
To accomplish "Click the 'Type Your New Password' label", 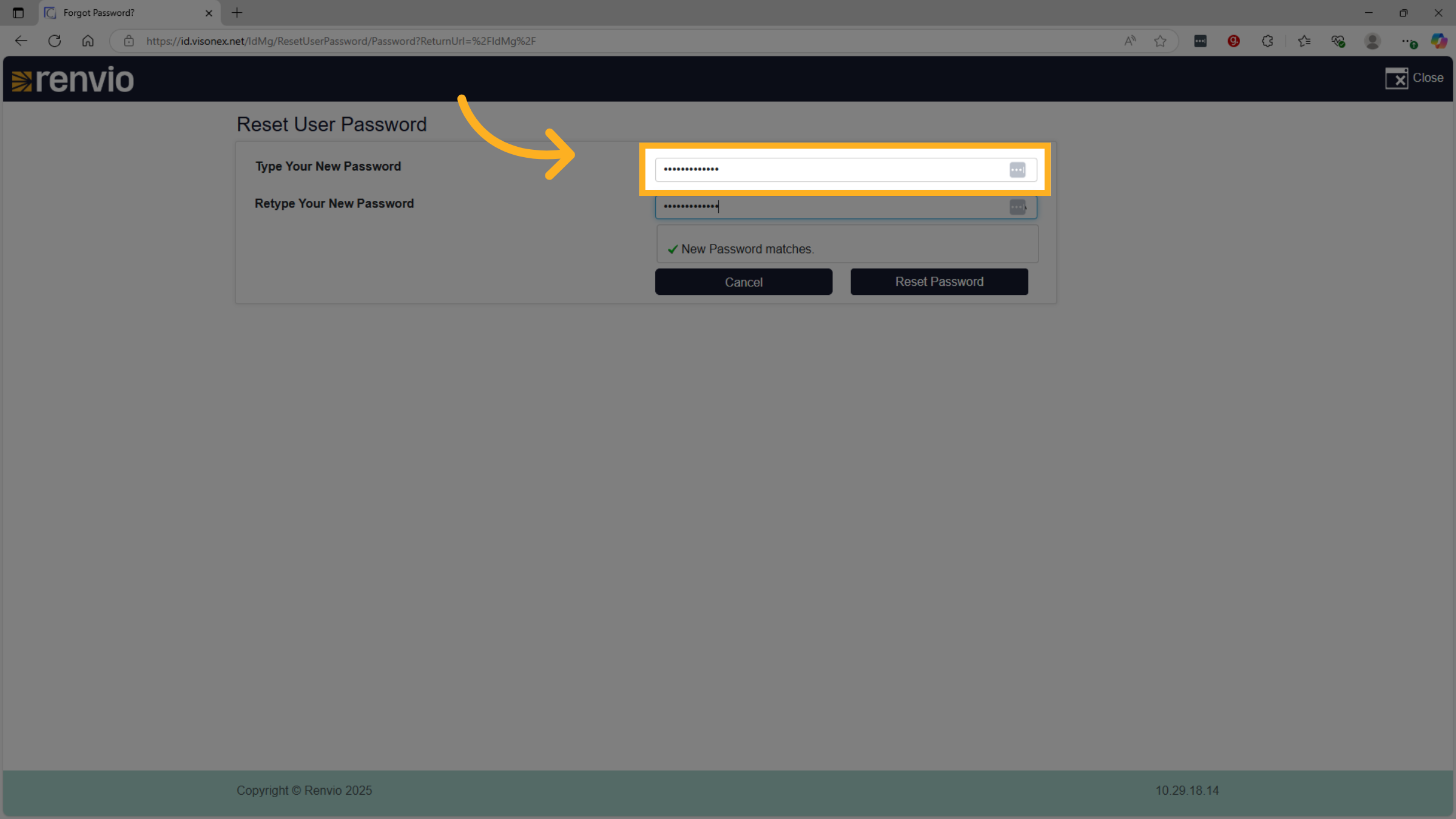I will click(328, 167).
